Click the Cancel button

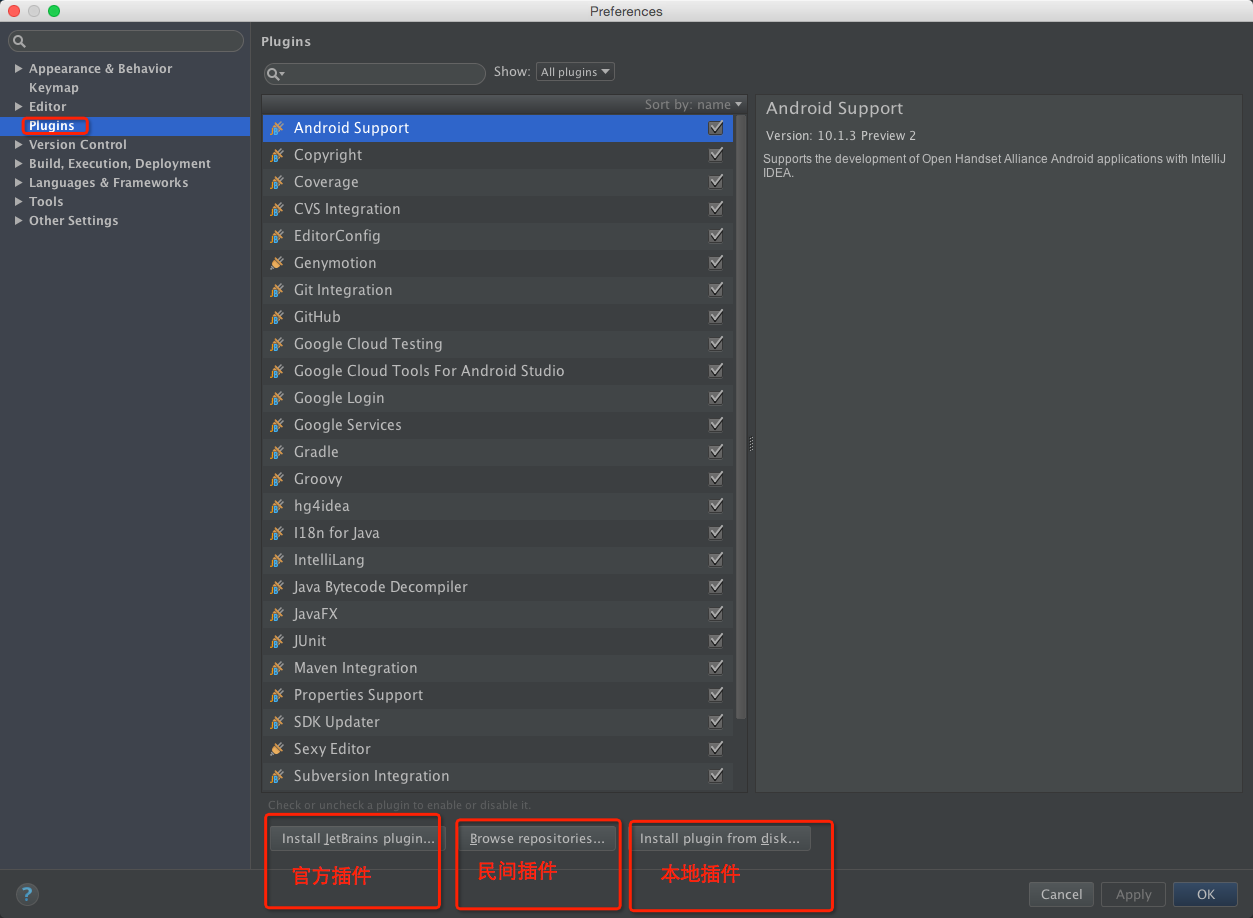1061,895
